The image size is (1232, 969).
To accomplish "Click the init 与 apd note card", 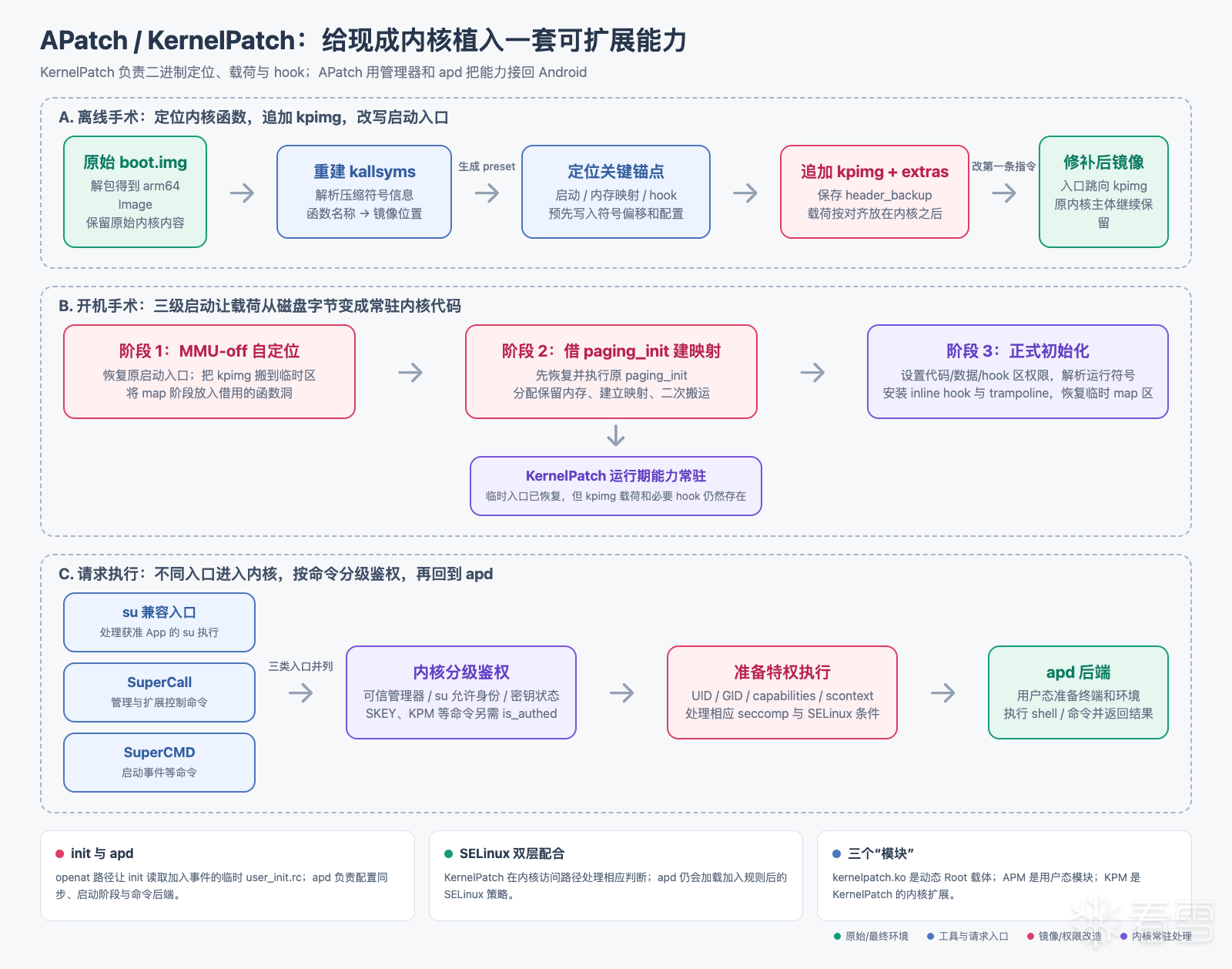I will point(227,876).
